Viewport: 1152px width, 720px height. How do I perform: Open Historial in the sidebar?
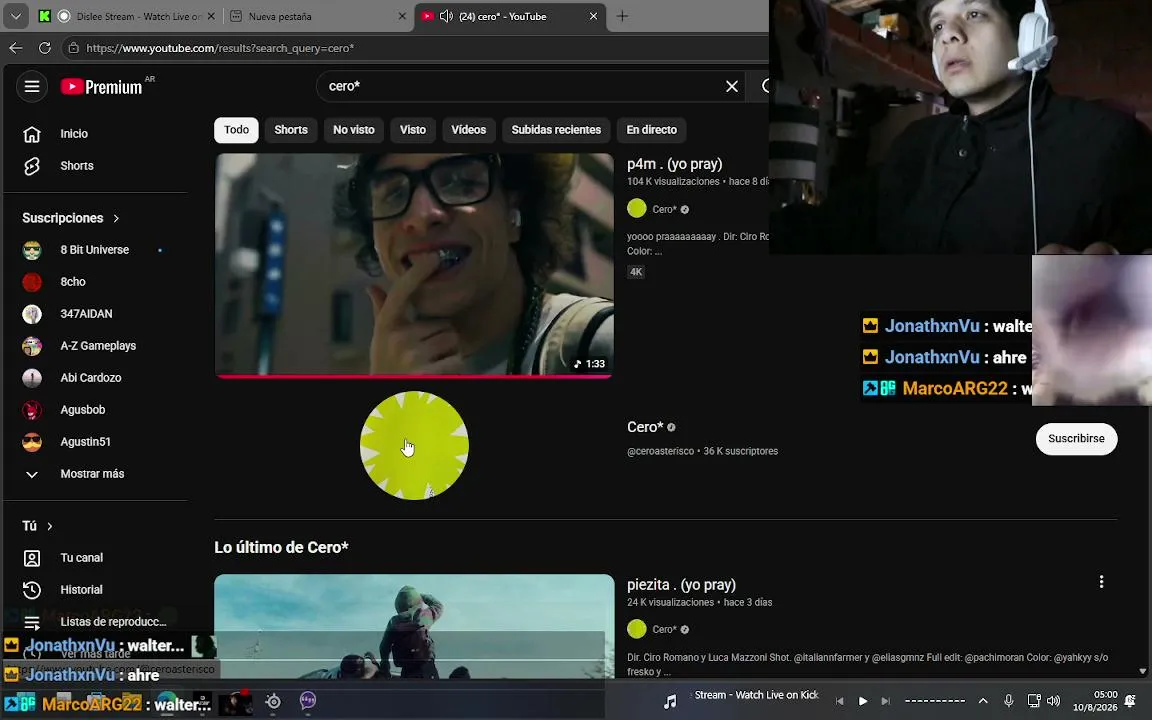pyautogui.click(x=81, y=590)
